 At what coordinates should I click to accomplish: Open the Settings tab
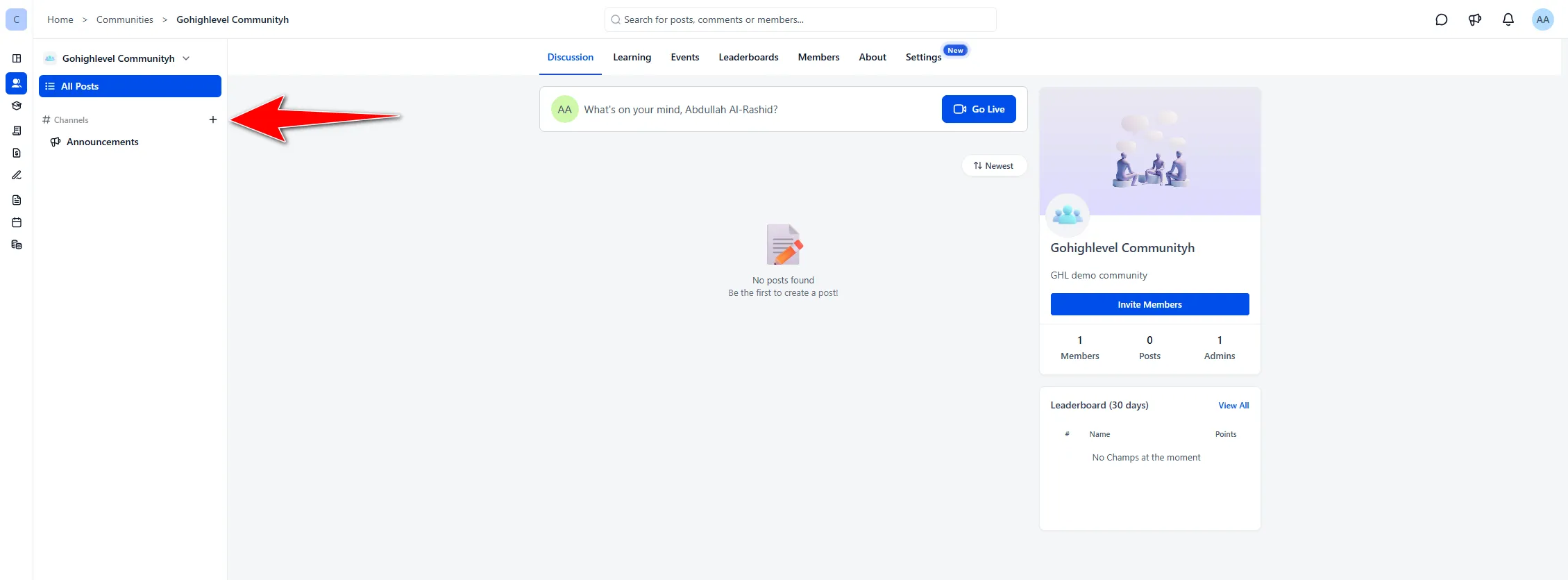pos(923,57)
